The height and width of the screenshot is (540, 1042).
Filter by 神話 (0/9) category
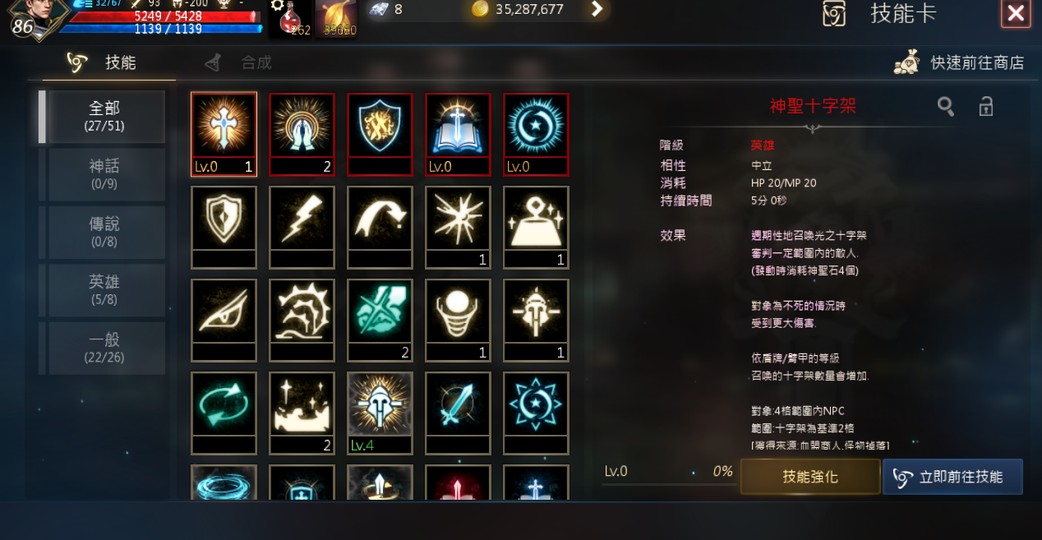[x=104, y=174]
